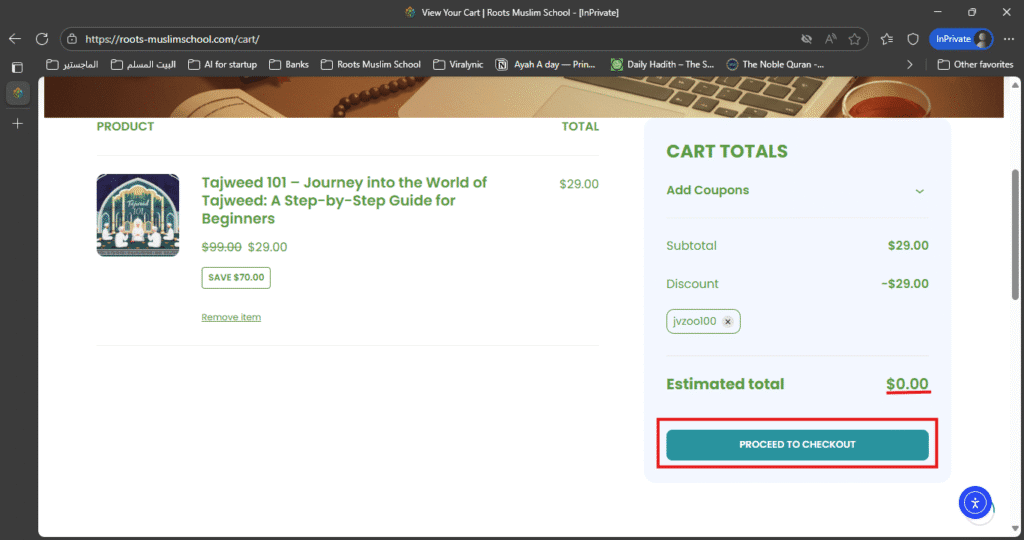This screenshot has height=540, width=1024.
Task: Open the tab actions menu icon
Action: [16, 67]
